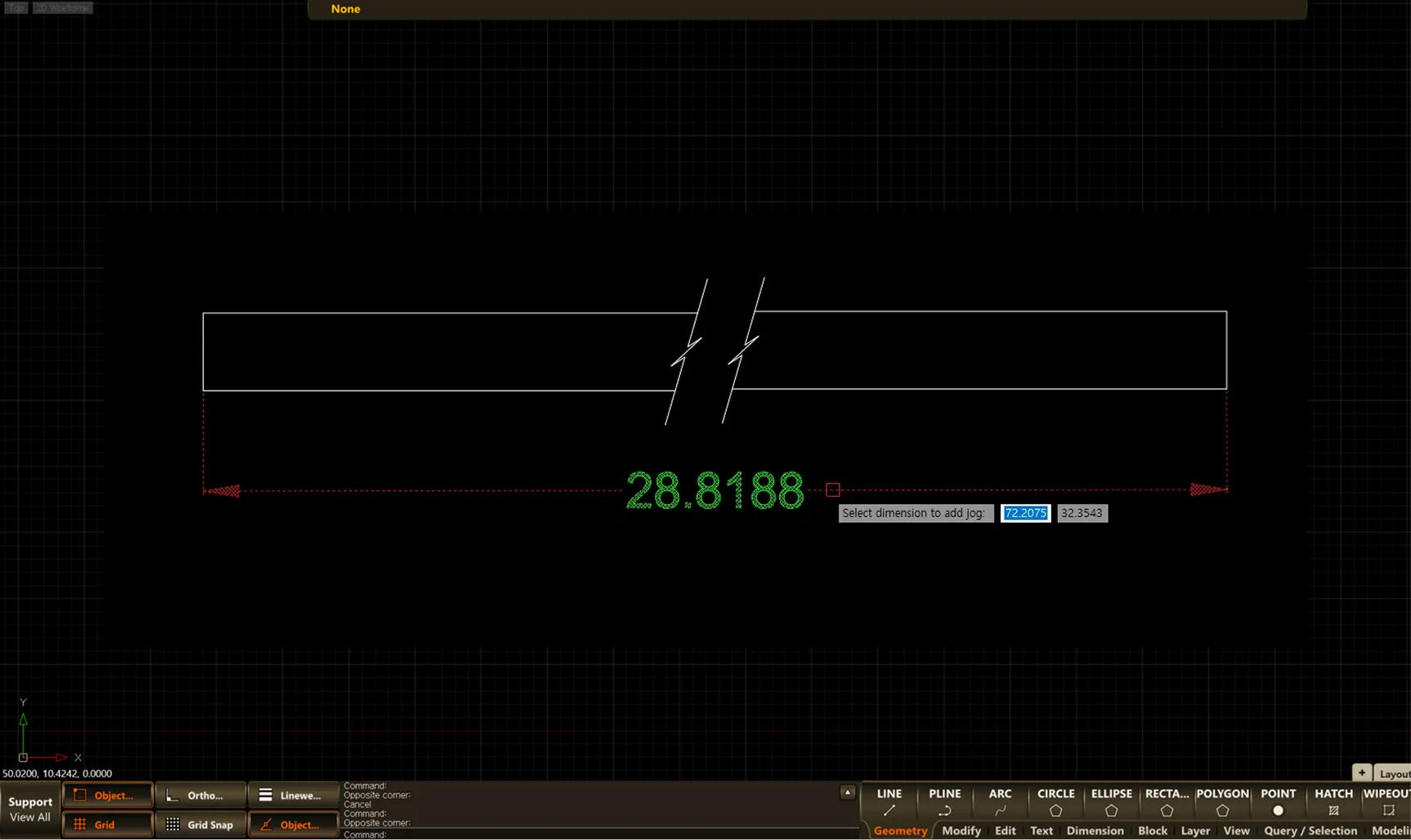This screenshot has width=1411, height=840.
Task: Select the HATCH tool
Action: coord(1333,802)
